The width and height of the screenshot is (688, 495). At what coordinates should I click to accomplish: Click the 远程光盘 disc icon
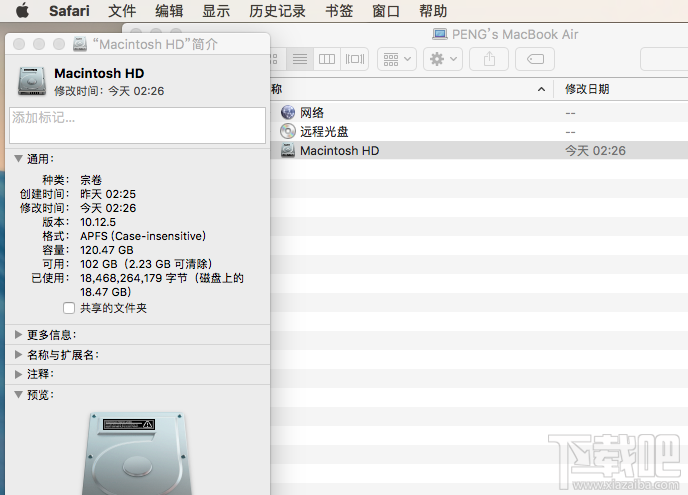(x=288, y=131)
